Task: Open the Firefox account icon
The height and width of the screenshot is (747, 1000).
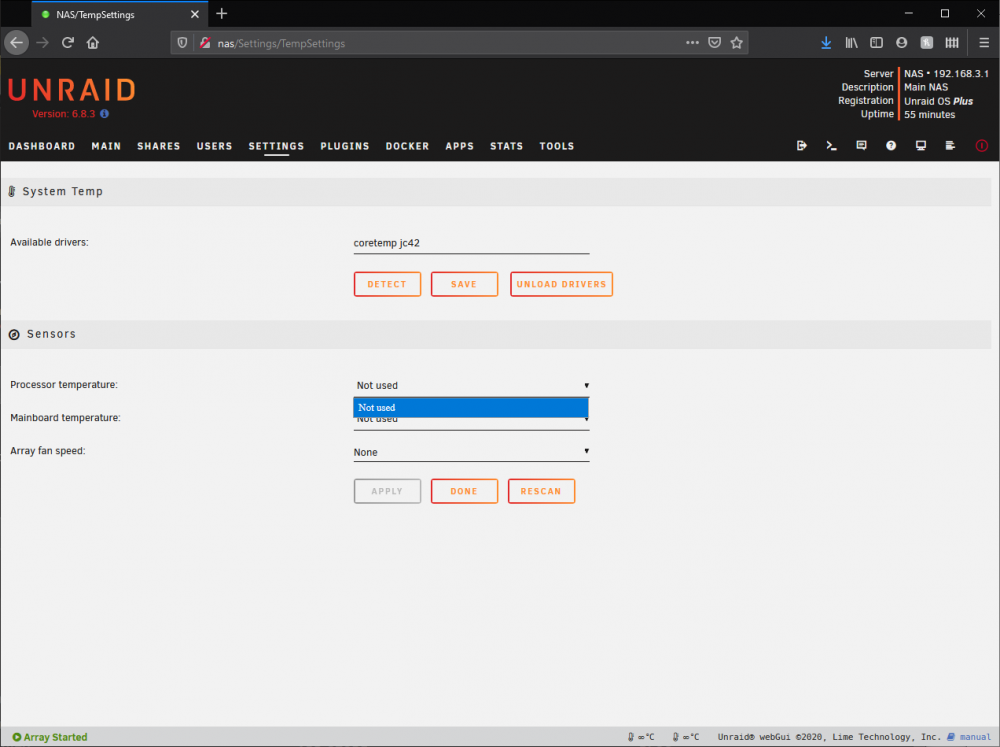Action: pyautogui.click(x=901, y=43)
